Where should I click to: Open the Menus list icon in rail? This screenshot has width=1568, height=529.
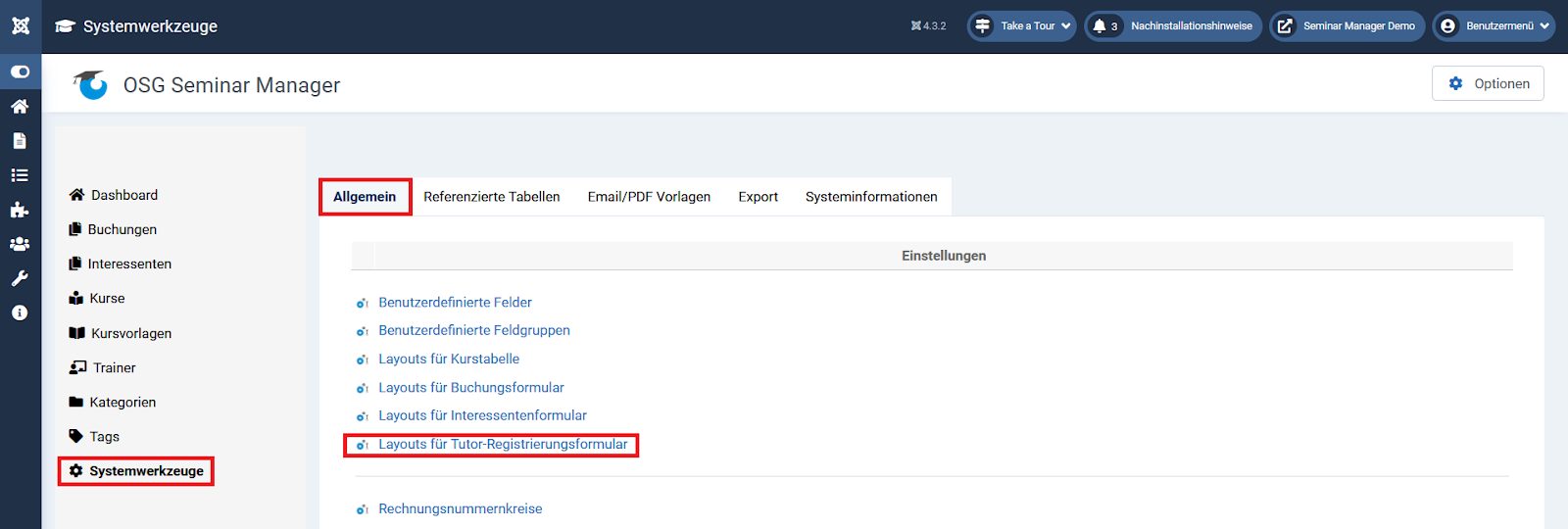click(20, 175)
